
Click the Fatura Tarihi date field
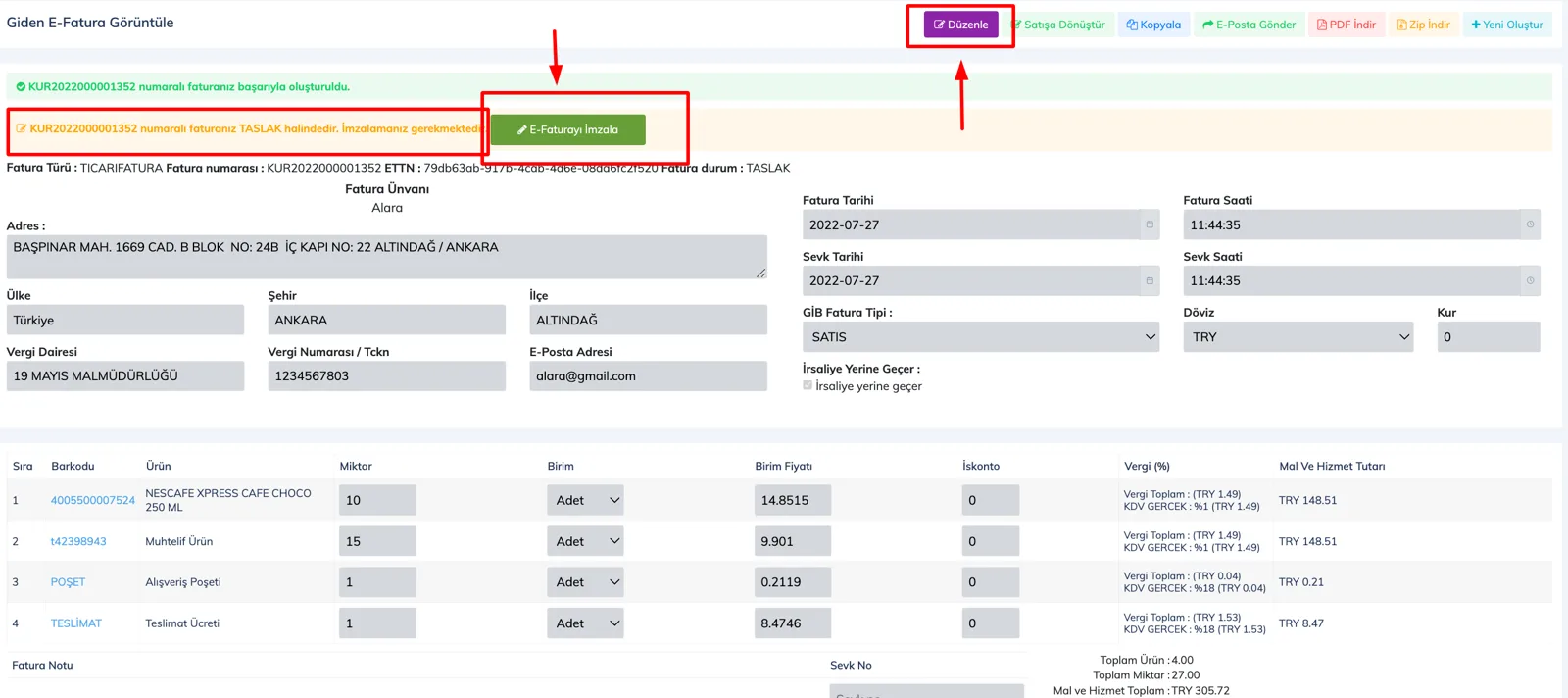coord(981,224)
